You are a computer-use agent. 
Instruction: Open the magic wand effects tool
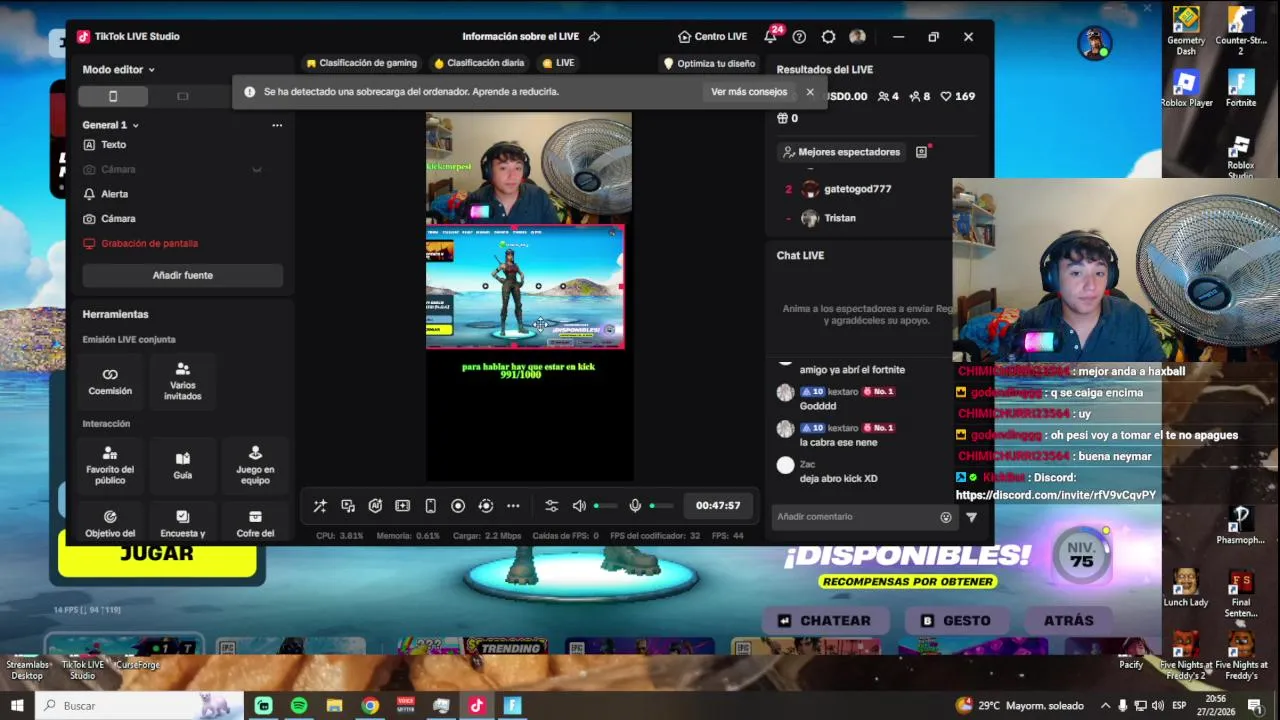pos(320,506)
